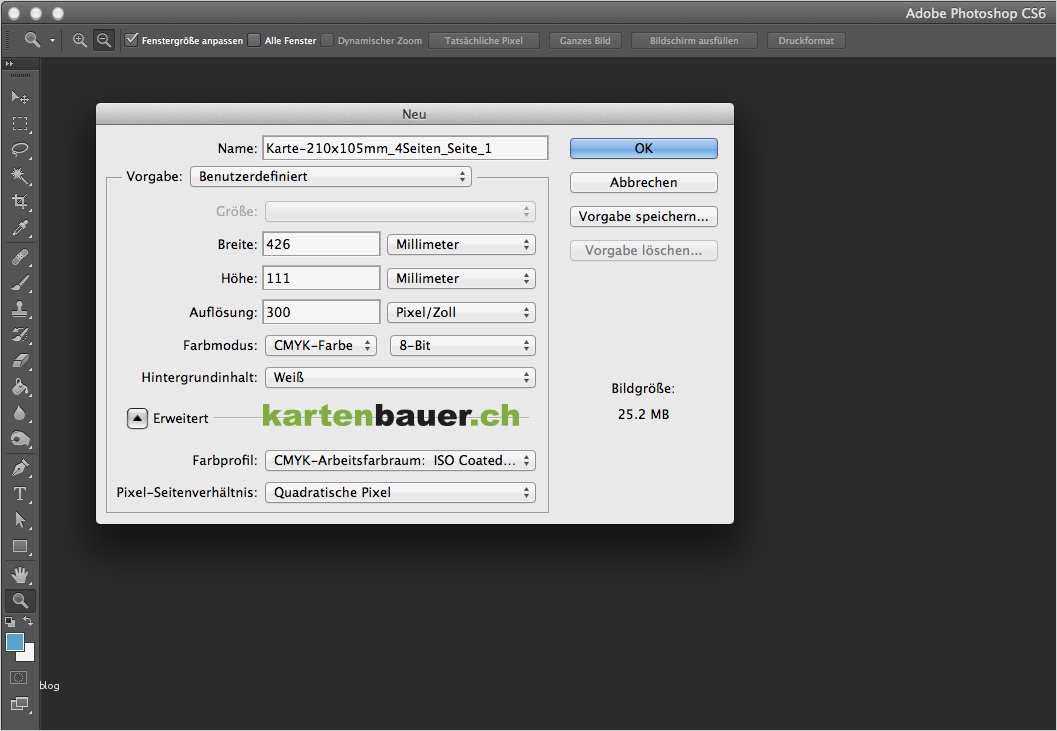
Task: Open the Farbmodus CMYK-Farbe dropdown
Action: point(321,345)
